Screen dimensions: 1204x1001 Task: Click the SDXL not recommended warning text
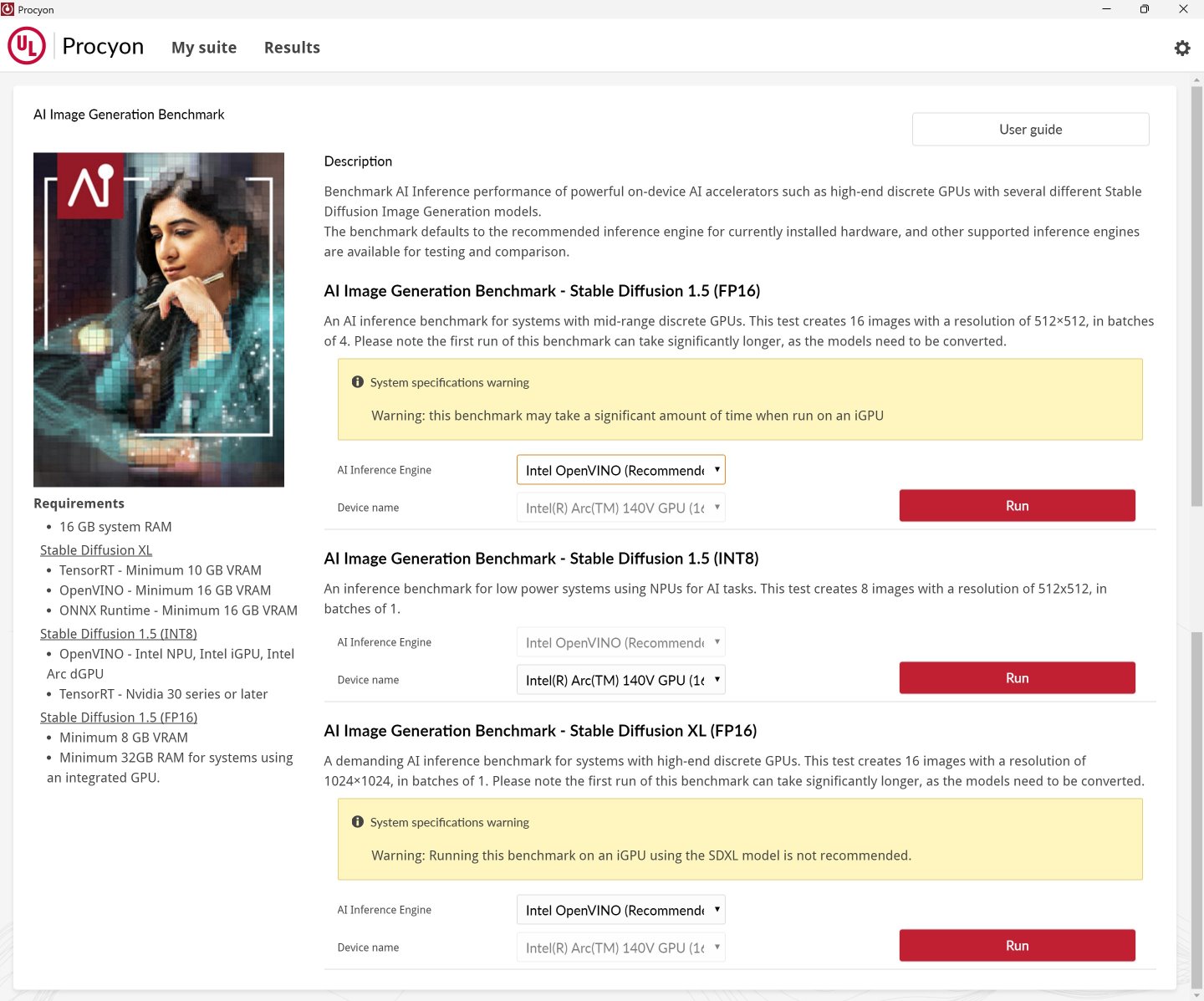point(641,855)
